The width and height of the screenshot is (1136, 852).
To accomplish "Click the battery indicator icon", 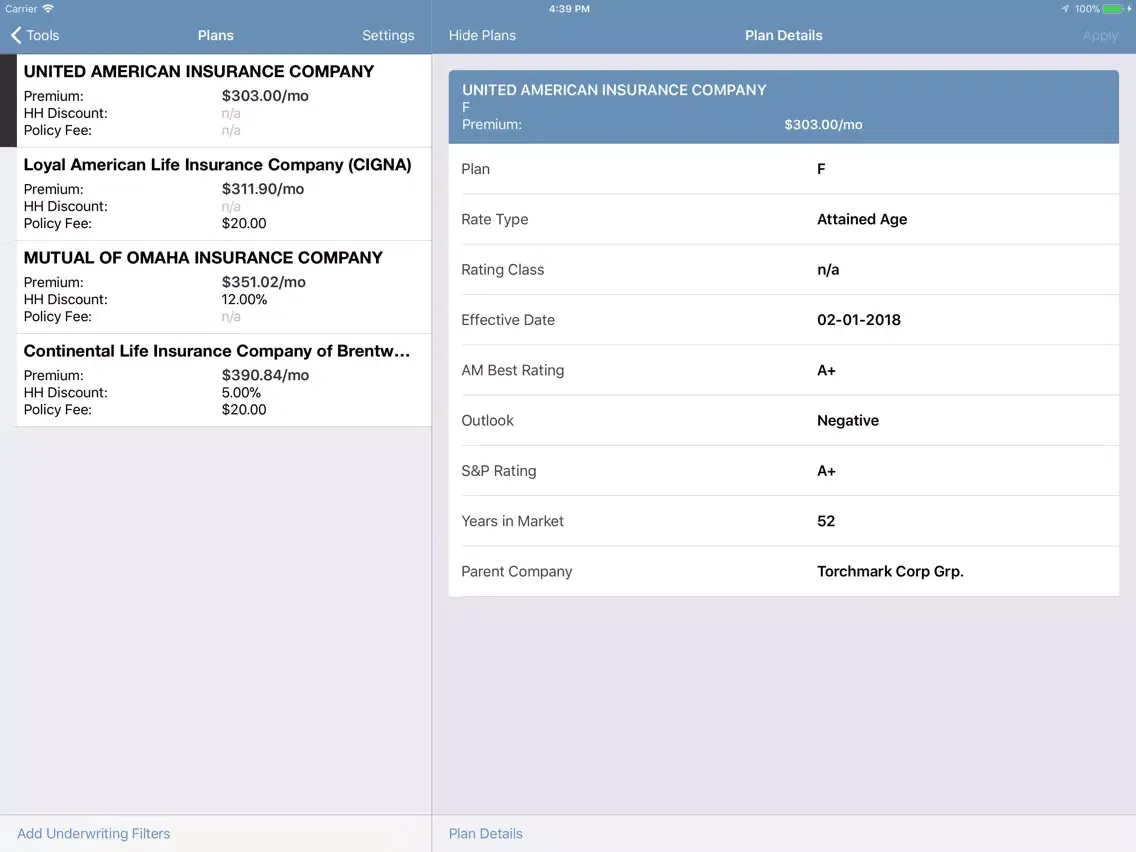I will coord(1113,9).
